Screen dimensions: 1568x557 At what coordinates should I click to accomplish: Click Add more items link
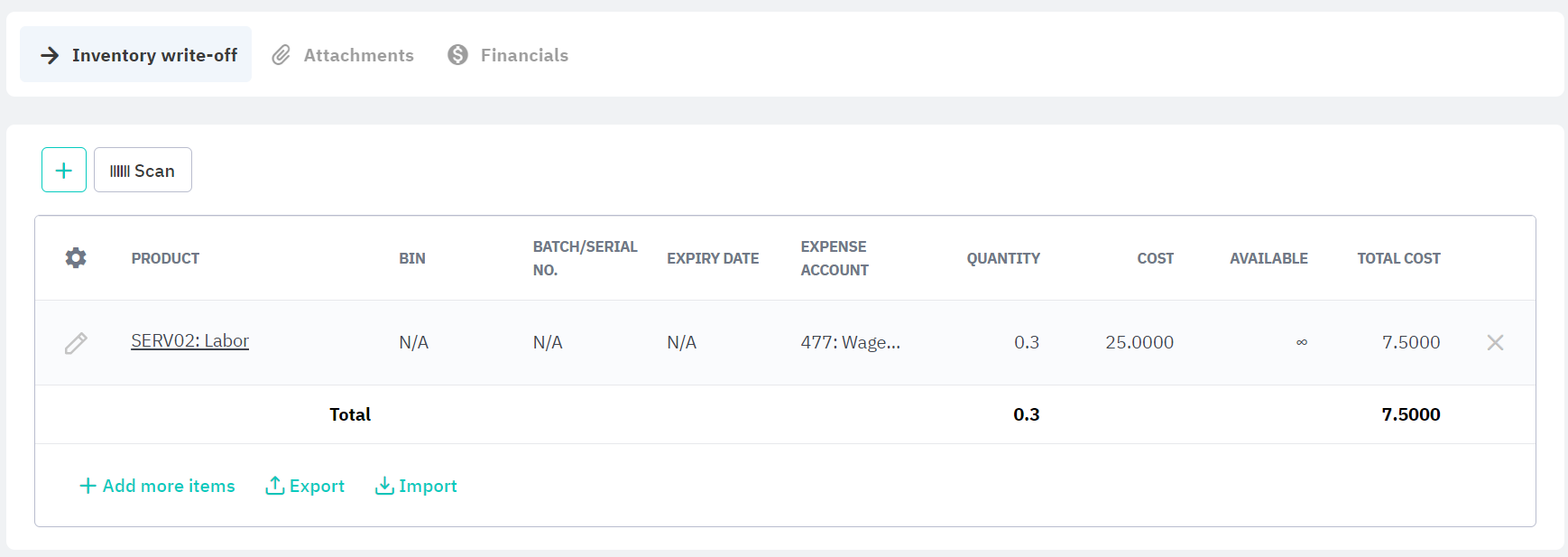157,486
